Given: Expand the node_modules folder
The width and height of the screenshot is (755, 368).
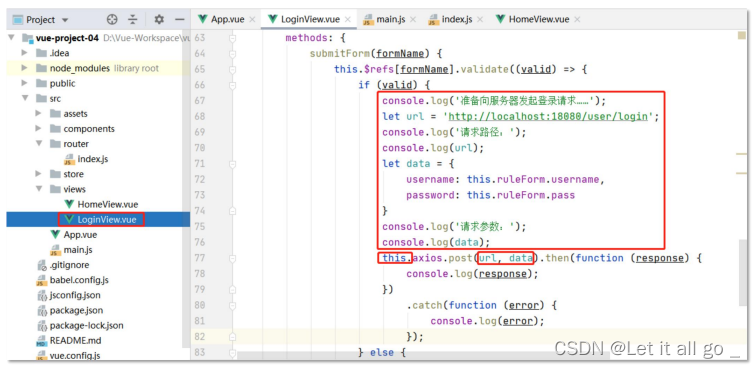Looking at the screenshot, I should [25, 68].
